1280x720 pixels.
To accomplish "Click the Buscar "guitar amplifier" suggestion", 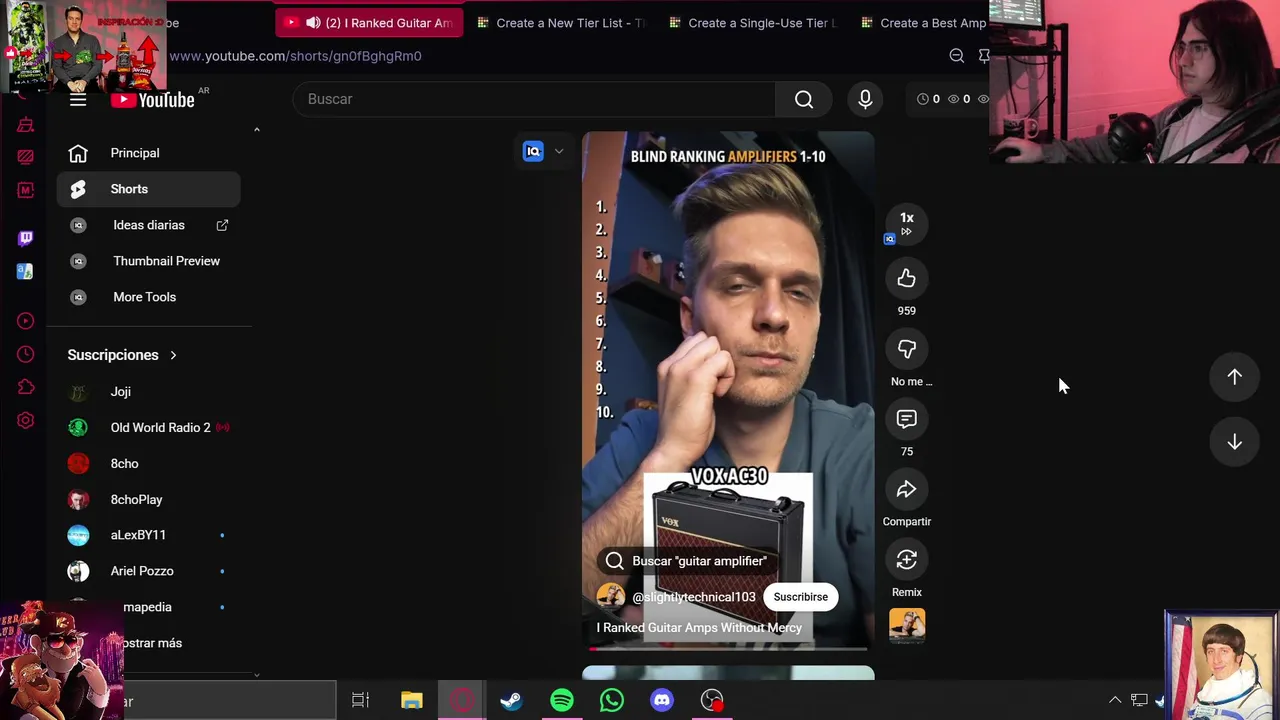I will [x=687, y=561].
